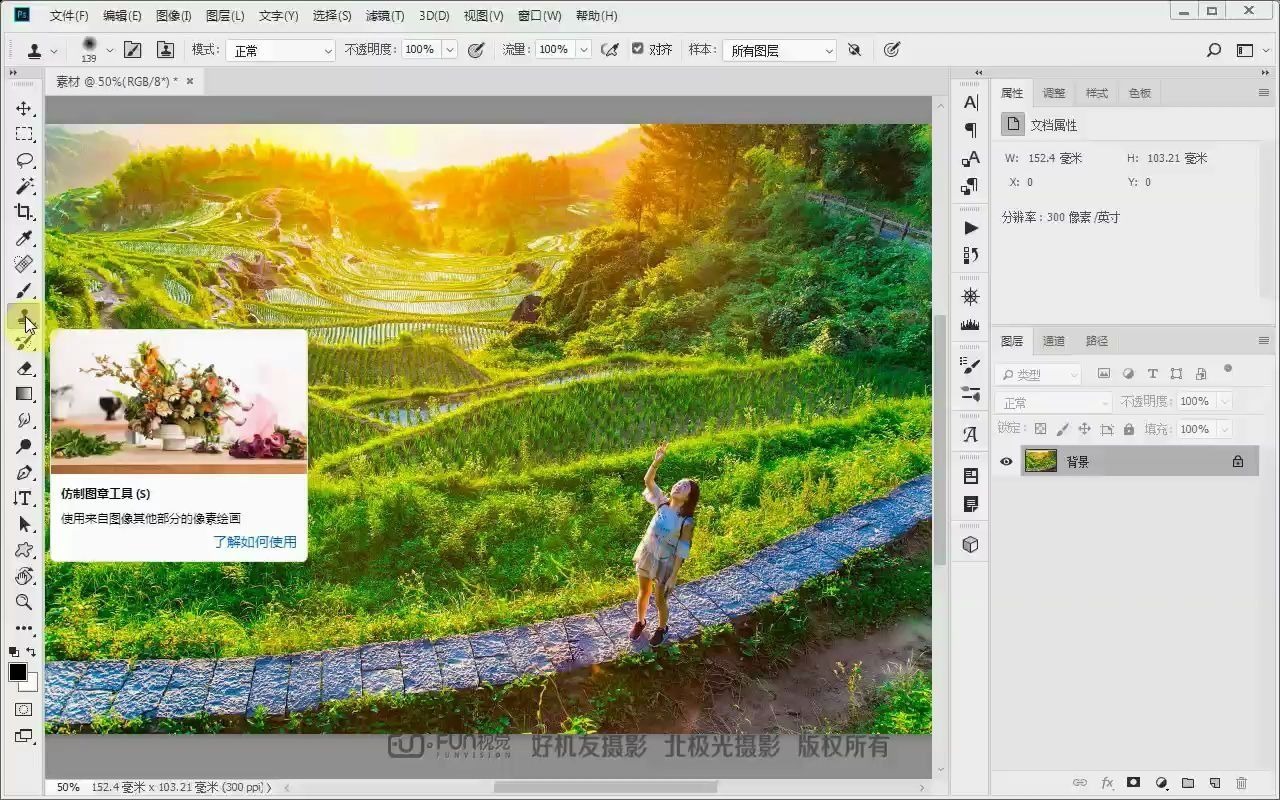Open the 图像(I) menu
1280x800 pixels.
point(174,16)
